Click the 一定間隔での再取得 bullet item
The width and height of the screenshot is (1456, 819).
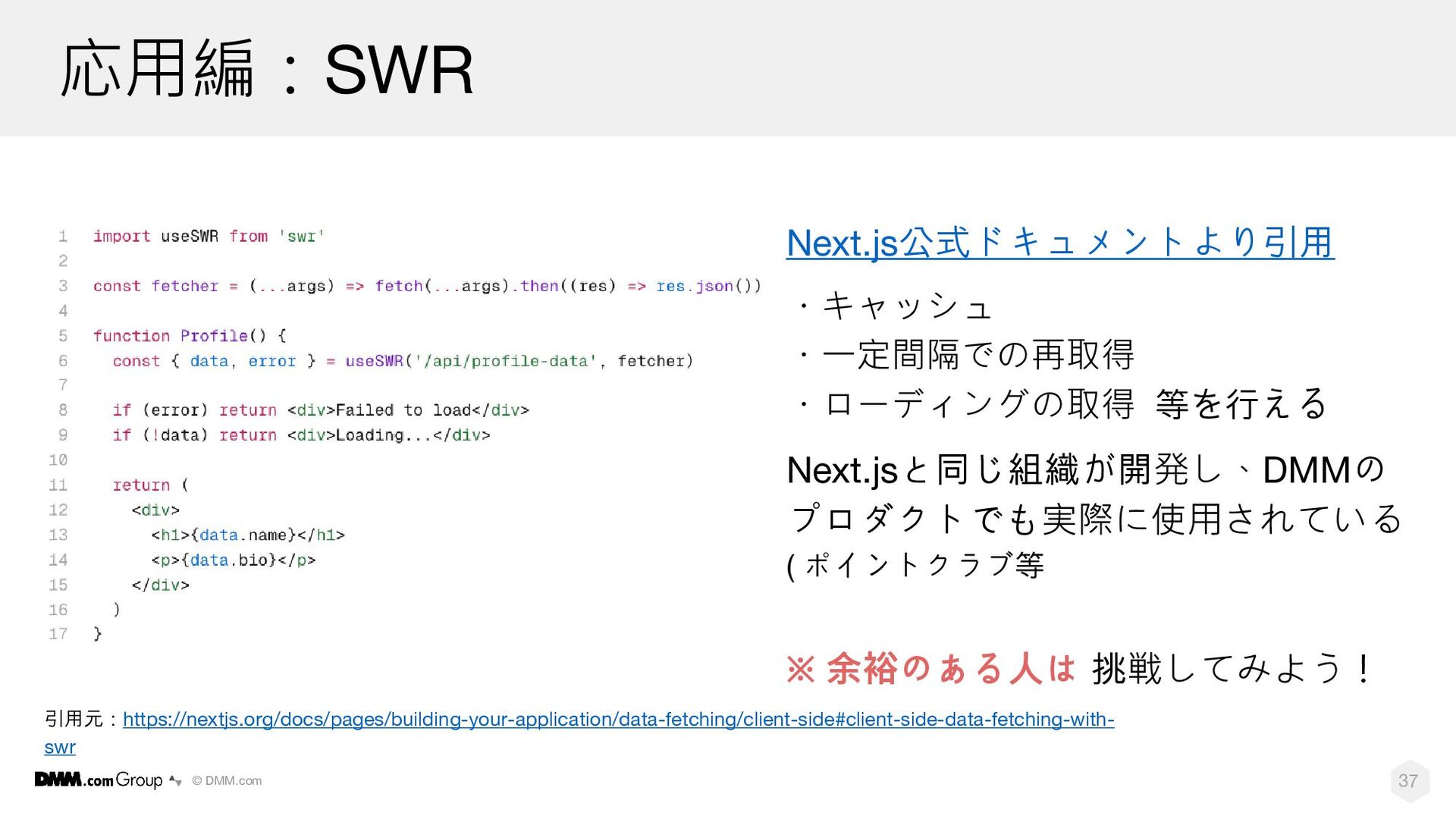[x=966, y=354]
